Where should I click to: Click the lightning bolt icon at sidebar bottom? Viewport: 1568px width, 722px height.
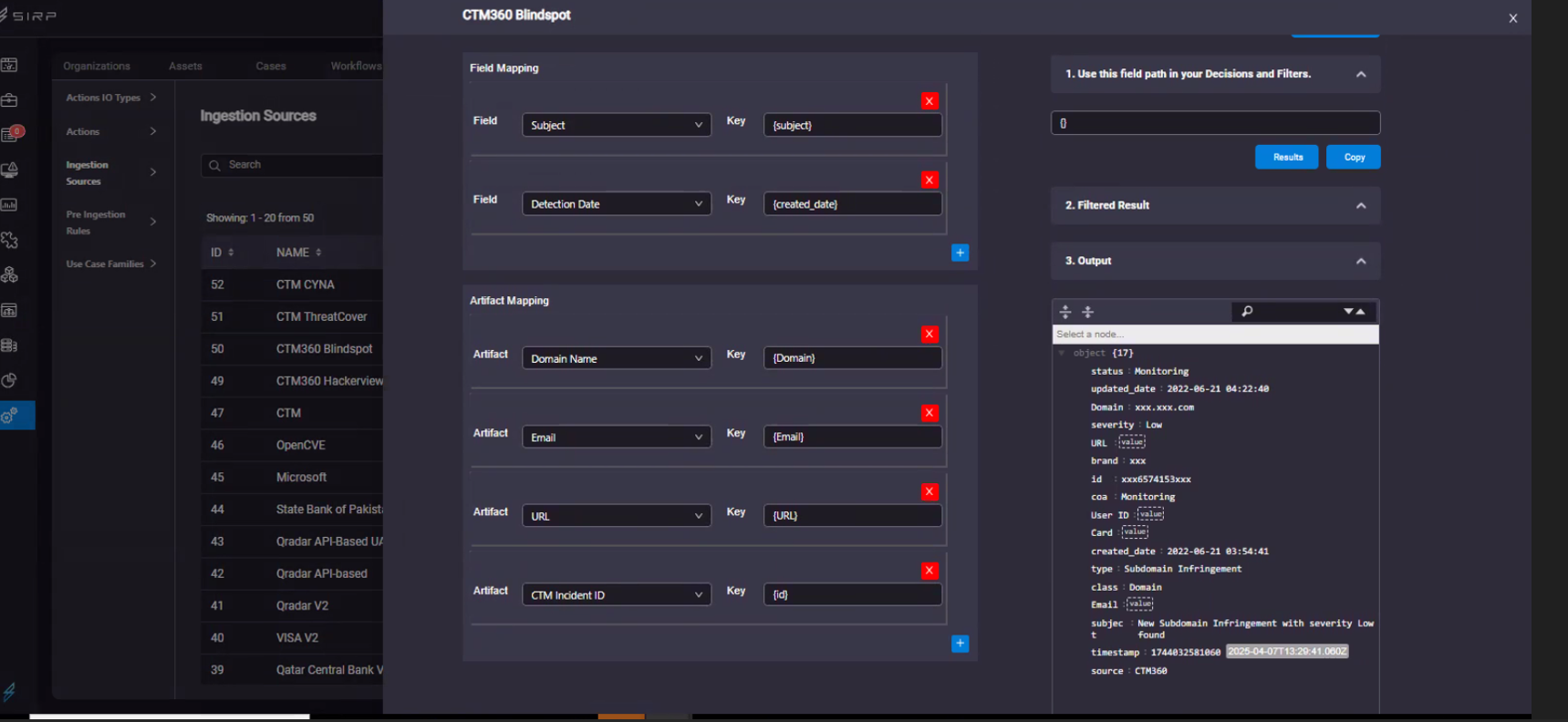click(x=9, y=692)
